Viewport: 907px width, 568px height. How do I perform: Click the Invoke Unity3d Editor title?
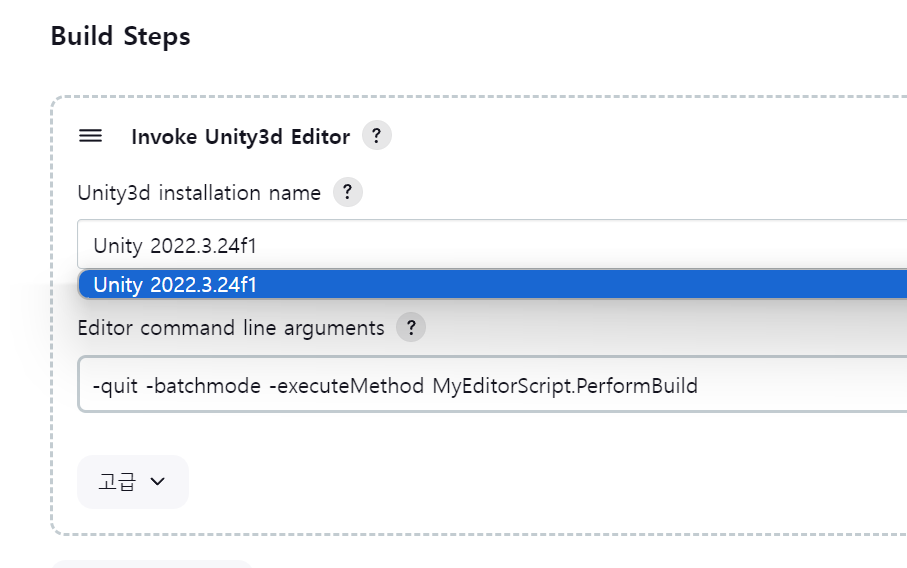point(241,137)
